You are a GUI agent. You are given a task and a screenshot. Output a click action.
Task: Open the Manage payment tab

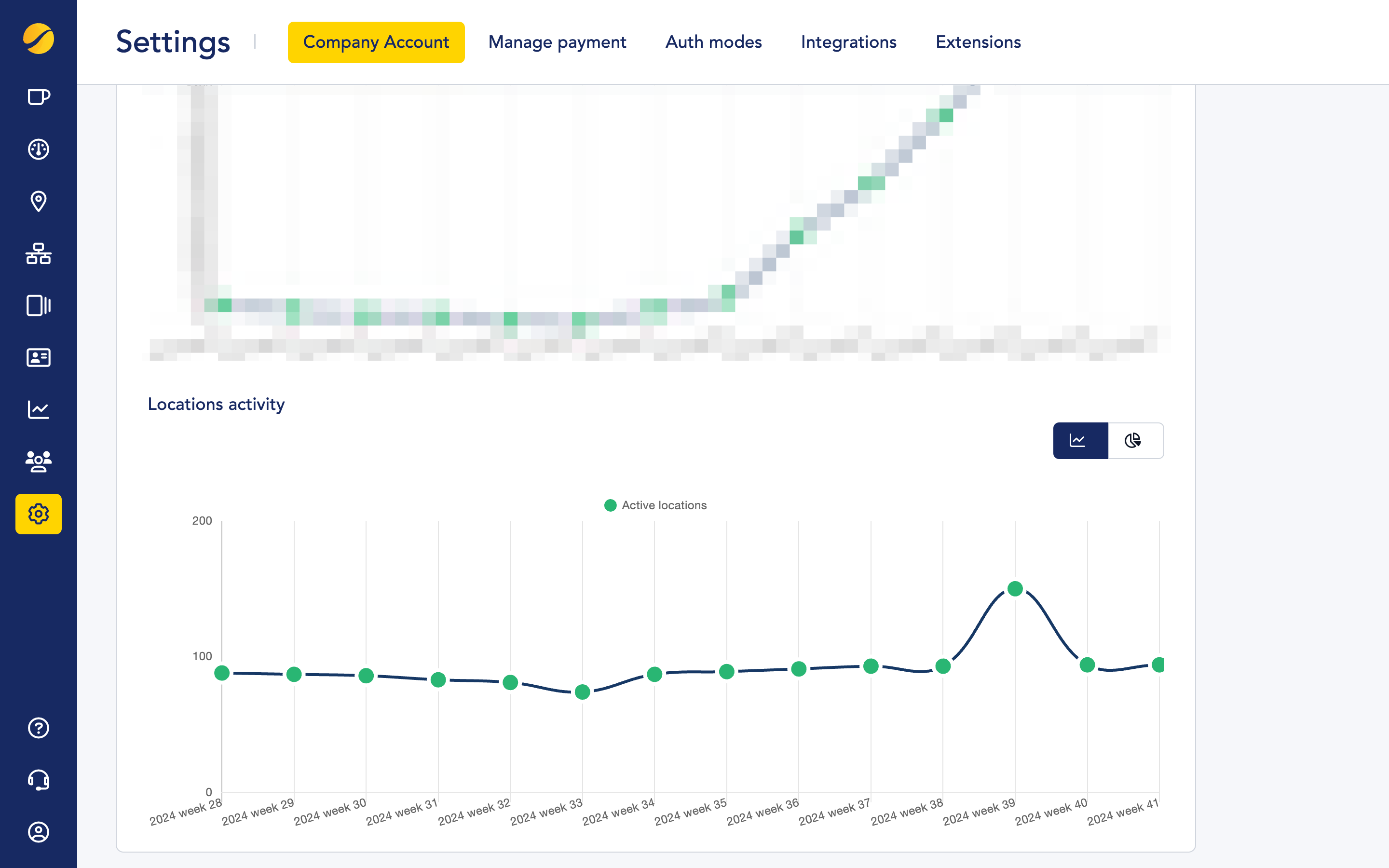coord(557,42)
